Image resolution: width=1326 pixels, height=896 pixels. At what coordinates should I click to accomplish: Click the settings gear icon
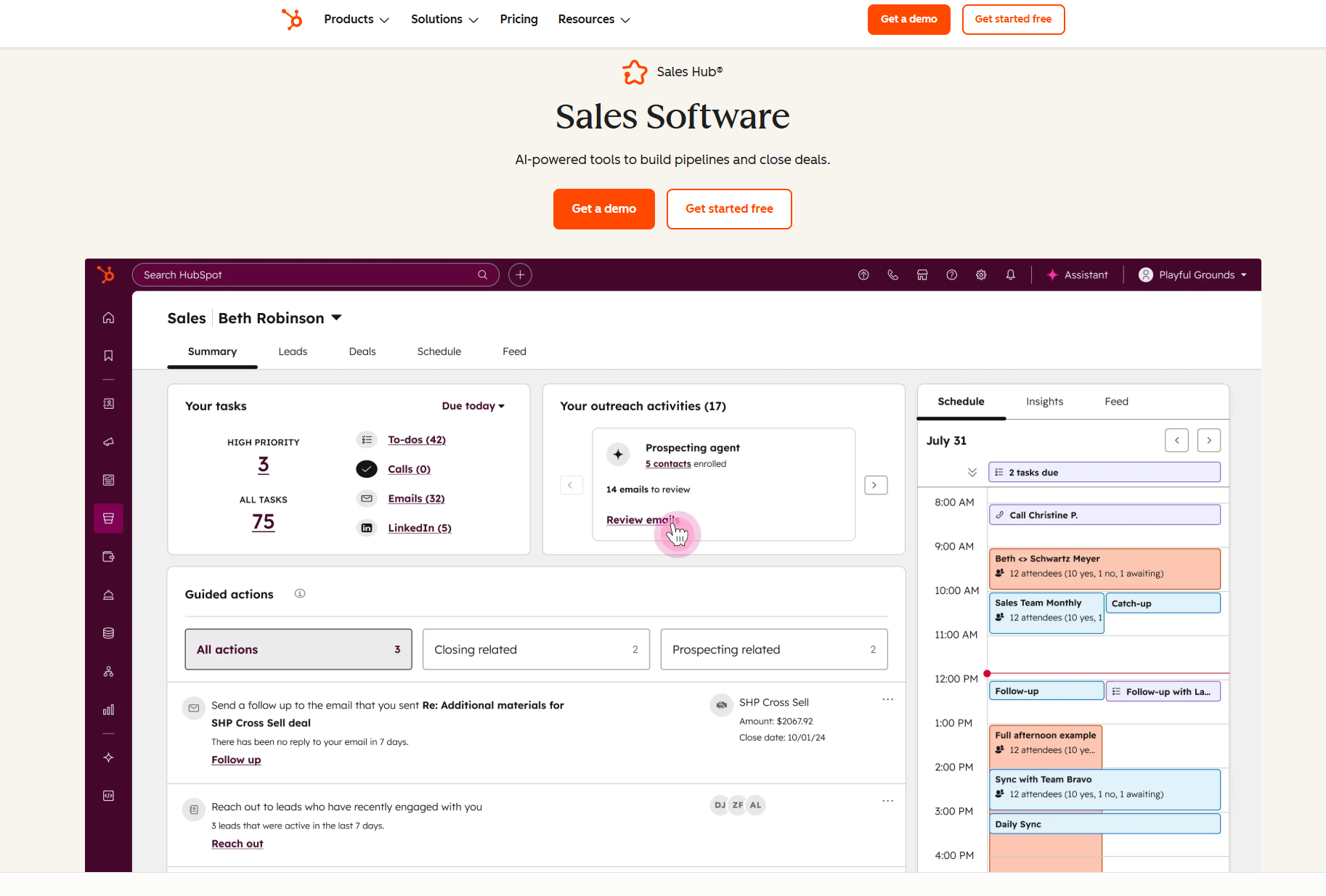point(981,275)
